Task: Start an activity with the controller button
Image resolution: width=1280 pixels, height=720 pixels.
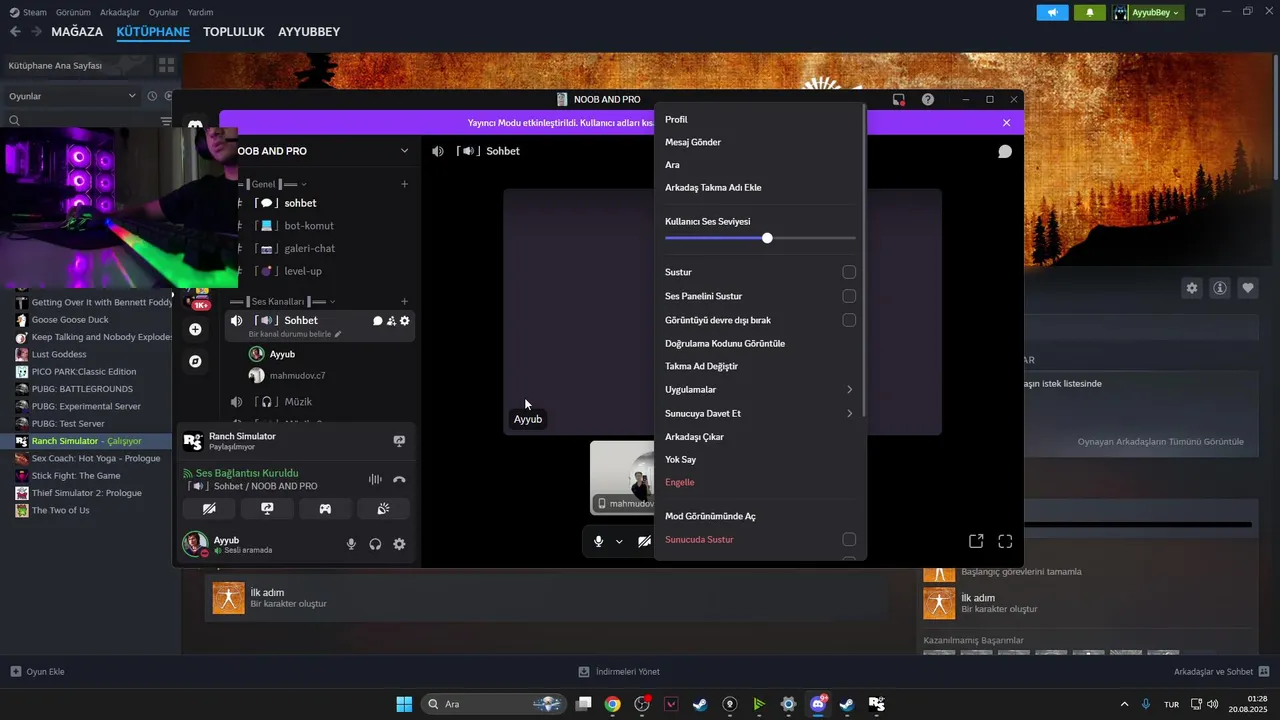Action: coord(325,509)
